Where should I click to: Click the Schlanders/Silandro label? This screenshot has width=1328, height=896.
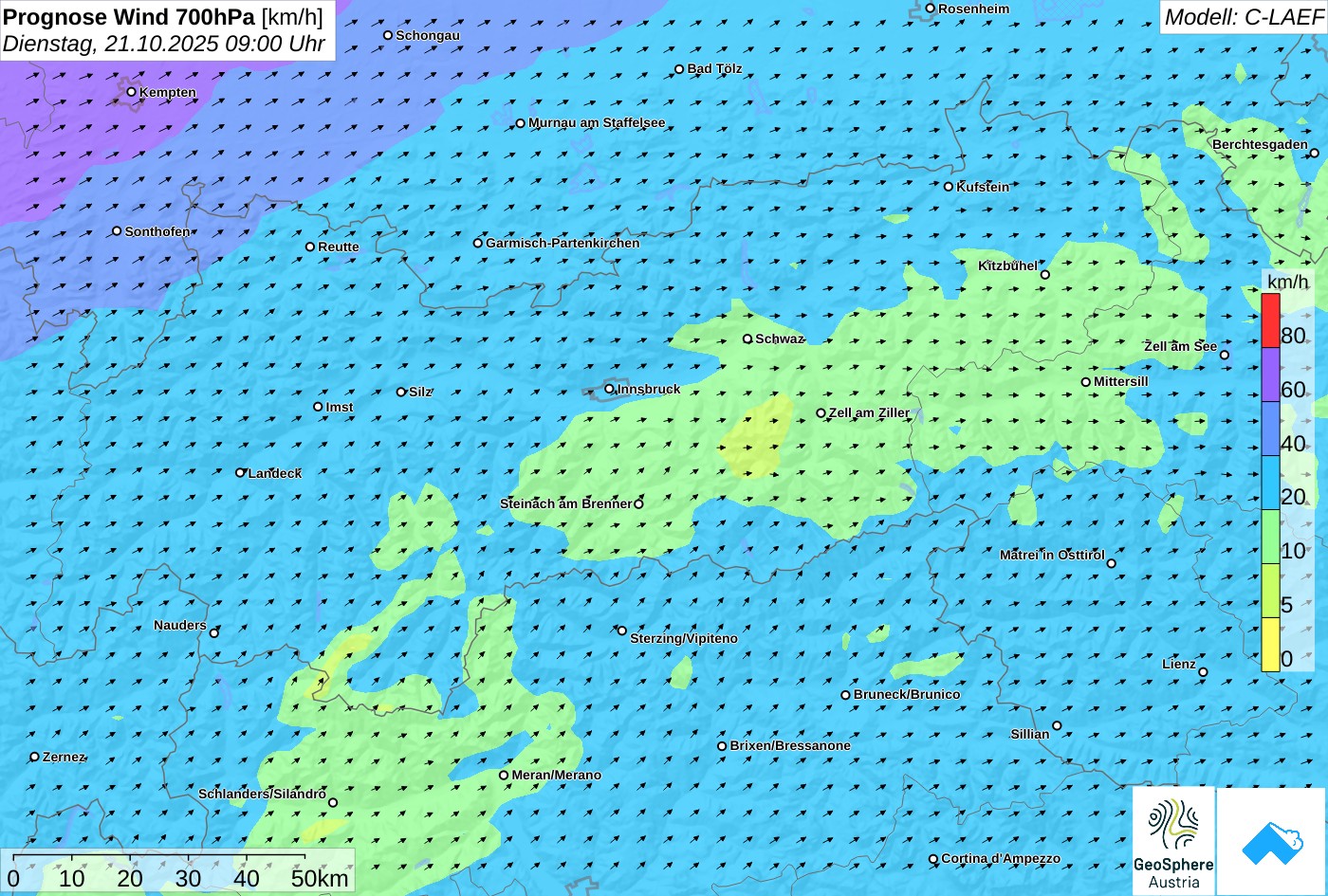coord(262,794)
